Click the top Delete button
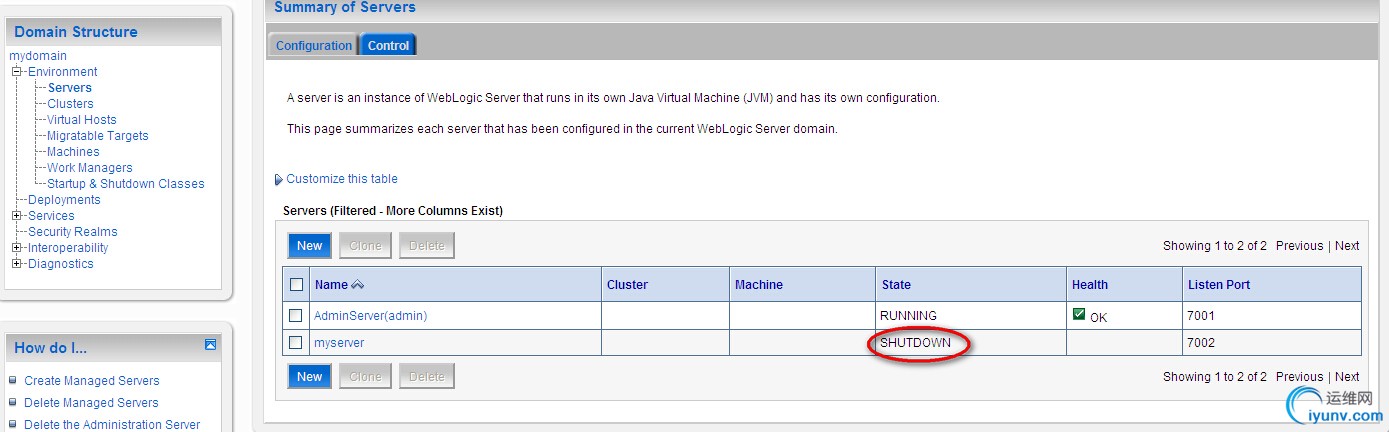 (x=427, y=245)
